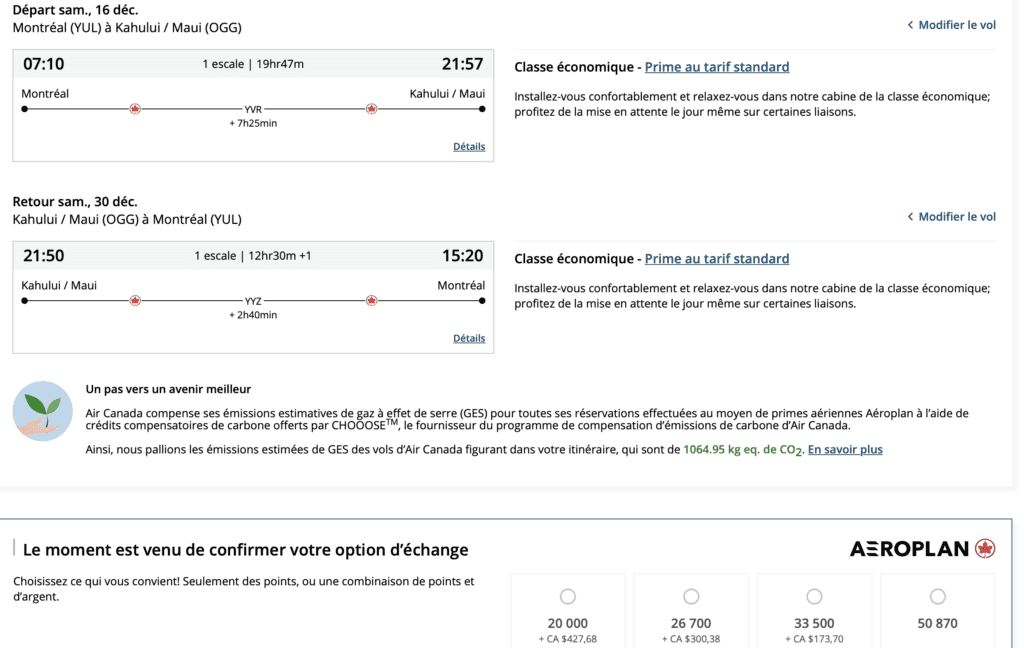Click the maple leaf between YVR and Kahului
The image size is (1024, 648).
point(371,109)
